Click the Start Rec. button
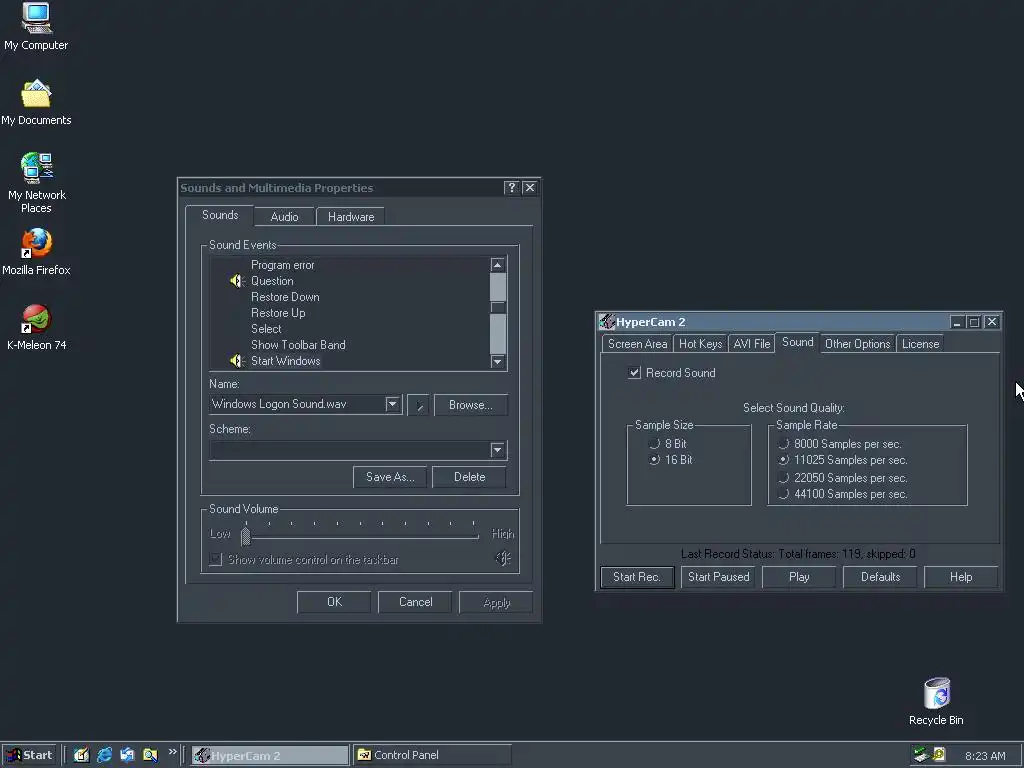 click(x=637, y=577)
